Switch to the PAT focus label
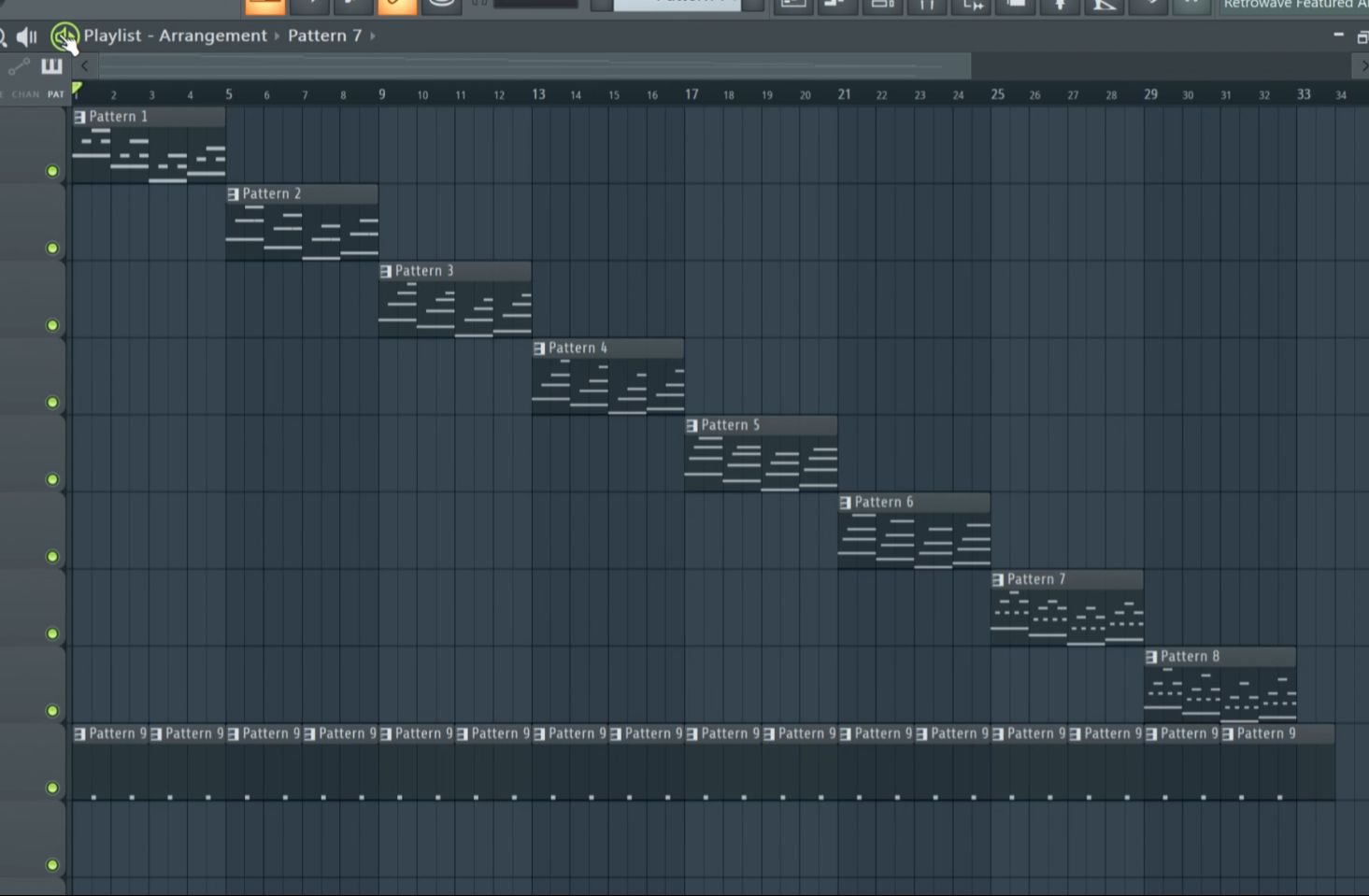1369x896 pixels. click(x=56, y=94)
